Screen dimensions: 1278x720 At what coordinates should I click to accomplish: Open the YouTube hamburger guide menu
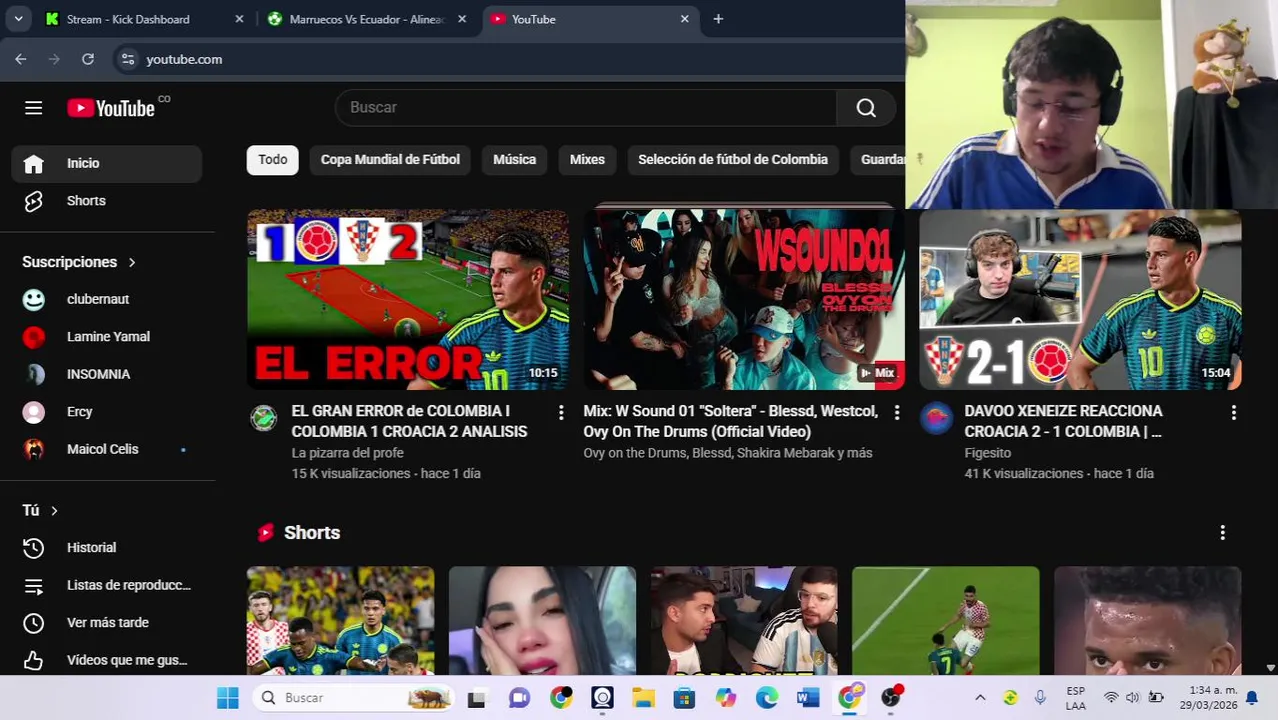34,108
